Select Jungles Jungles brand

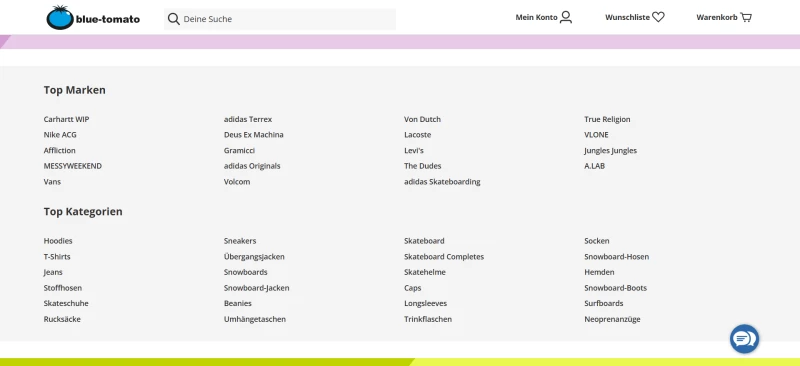tap(611, 151)
